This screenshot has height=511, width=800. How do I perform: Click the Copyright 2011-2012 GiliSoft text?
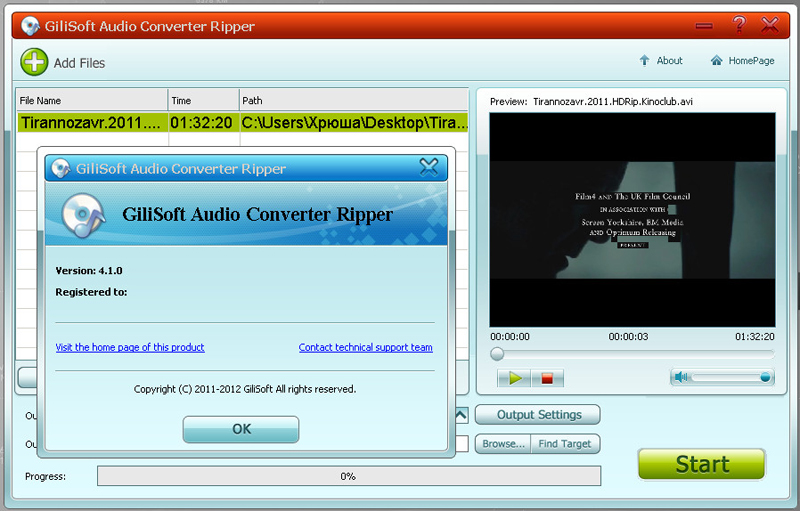coord(245,389)
